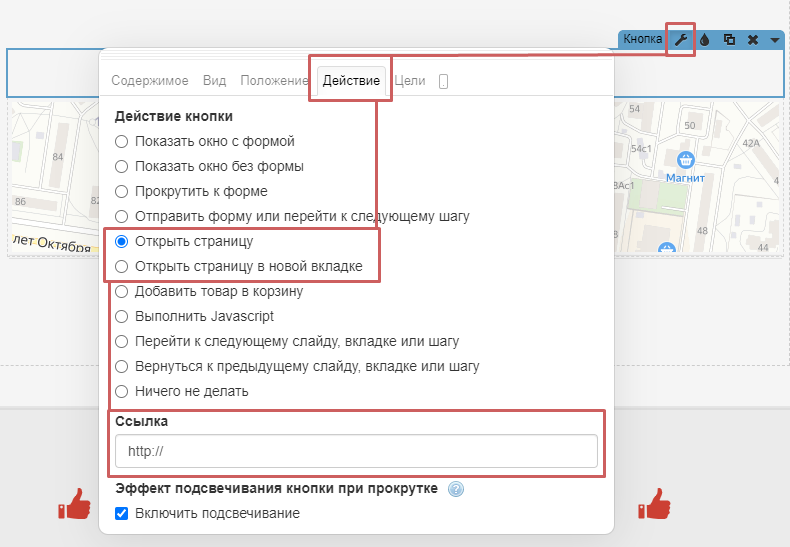Click the help question mark icon
Image resolution: width=790 pixels, height=547 pixels.
[x=456, y=489]
